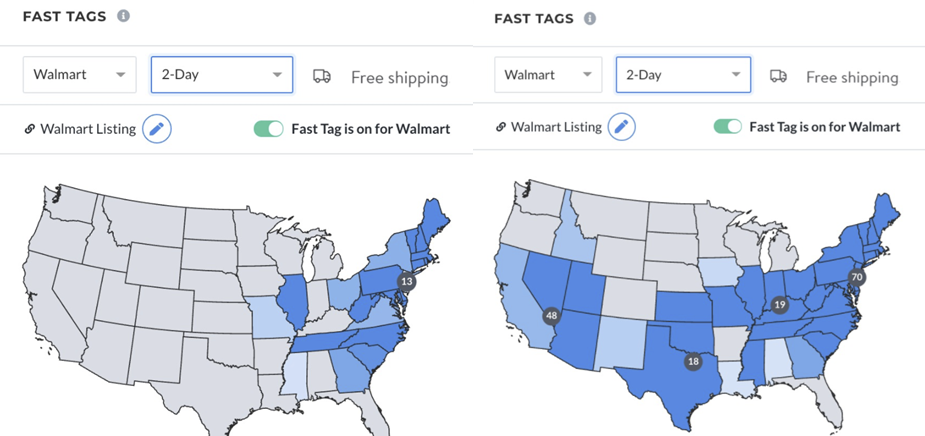Click the pencil edit icon in right panel
Viewport: 925px width, 436px height.
621,127
